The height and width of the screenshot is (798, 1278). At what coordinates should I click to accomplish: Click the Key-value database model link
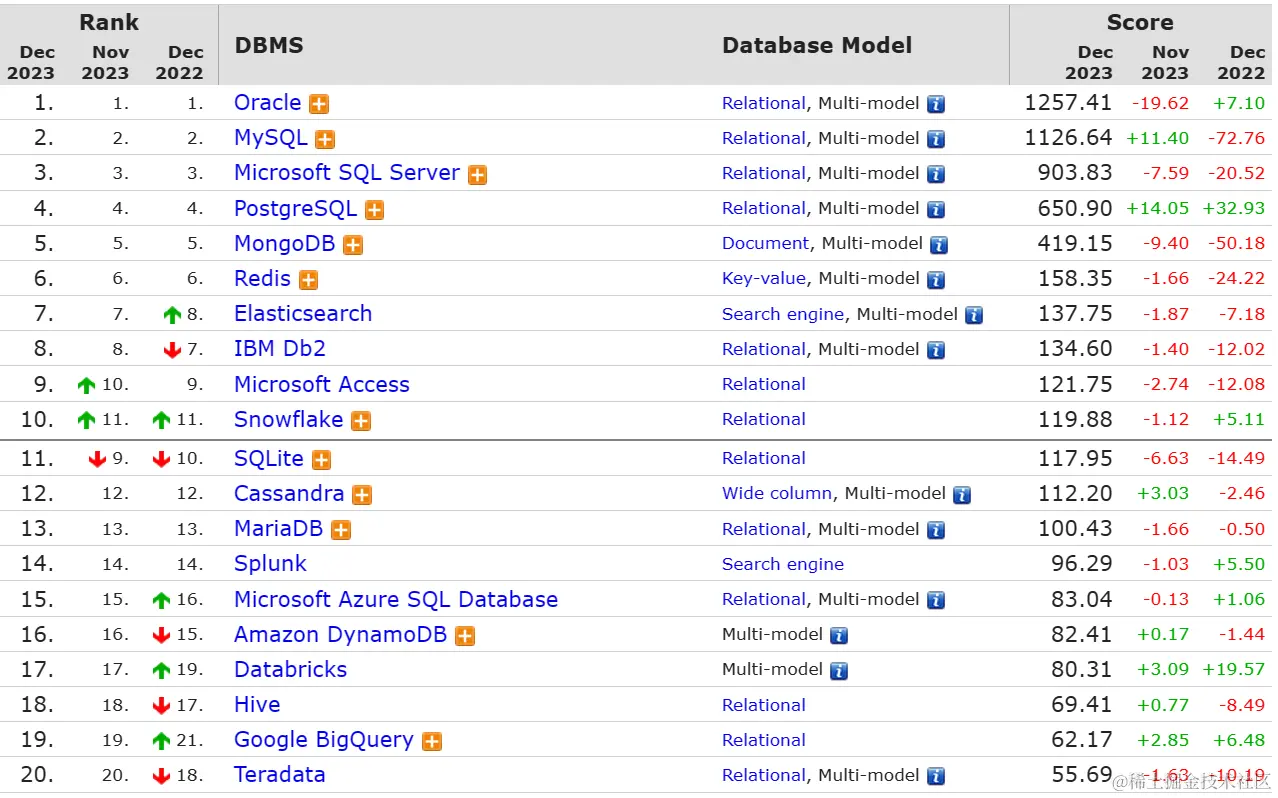(764, 278)
